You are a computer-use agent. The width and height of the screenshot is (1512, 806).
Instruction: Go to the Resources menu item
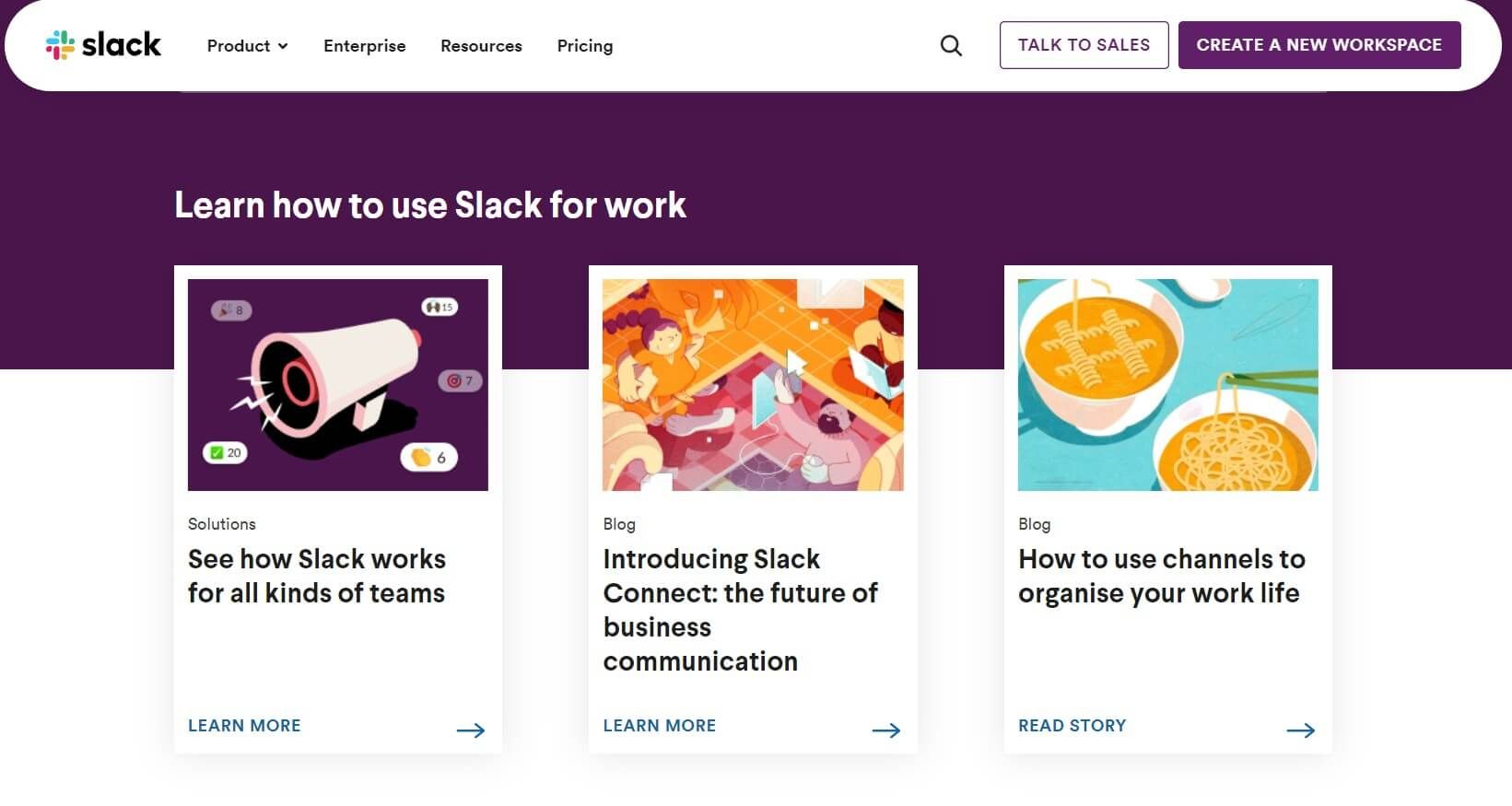point(481,46)
